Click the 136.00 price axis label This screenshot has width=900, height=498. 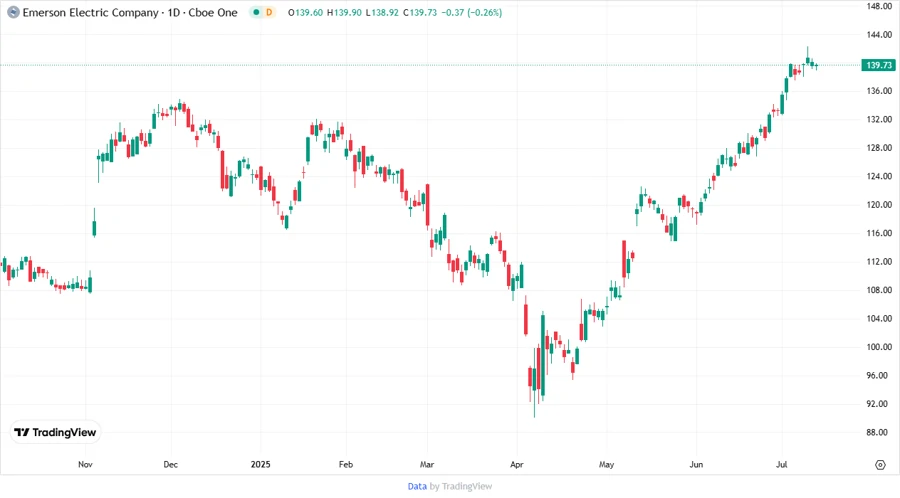(879, 91)
